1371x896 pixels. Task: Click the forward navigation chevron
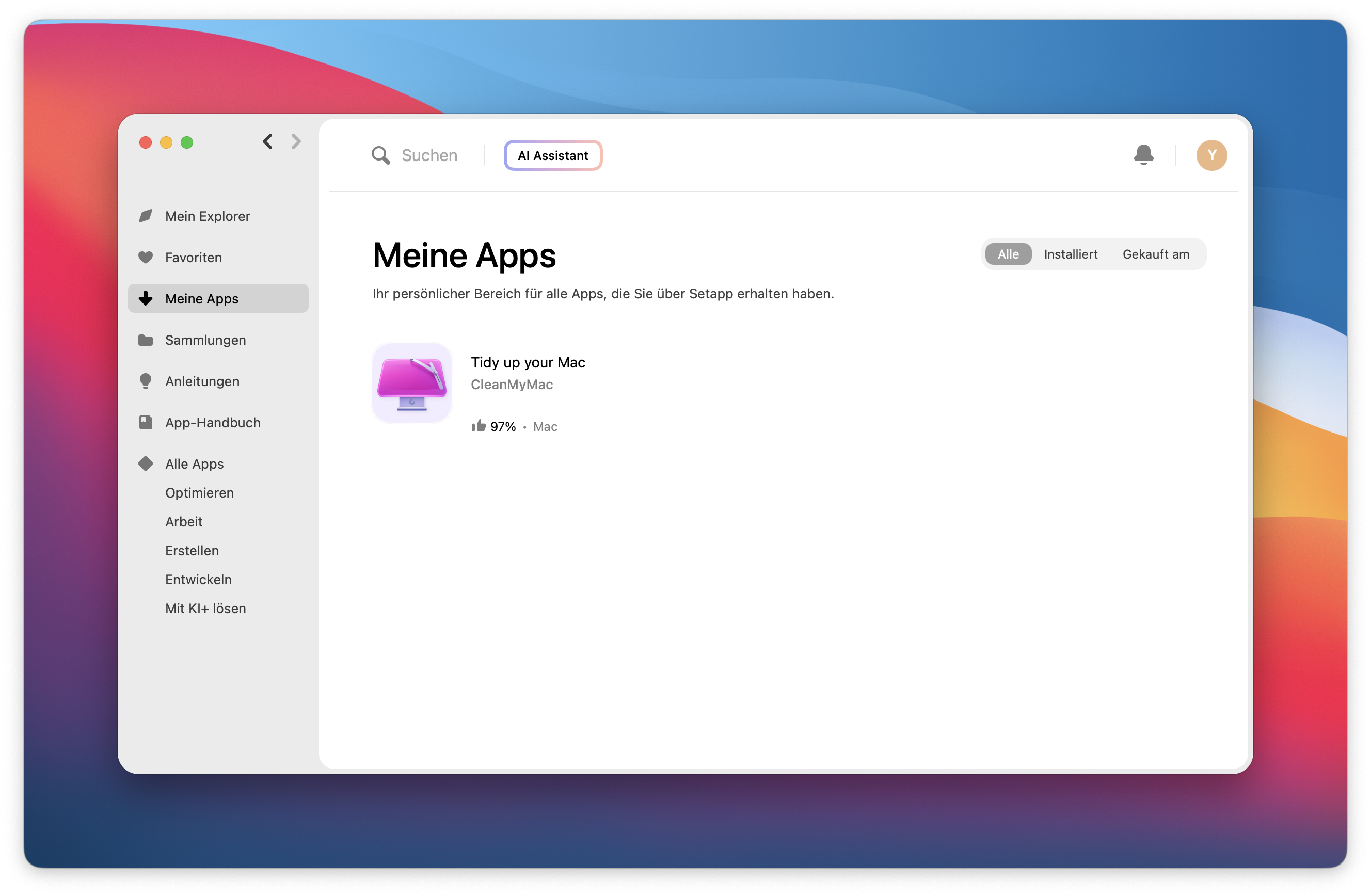(x=296, y=141)
